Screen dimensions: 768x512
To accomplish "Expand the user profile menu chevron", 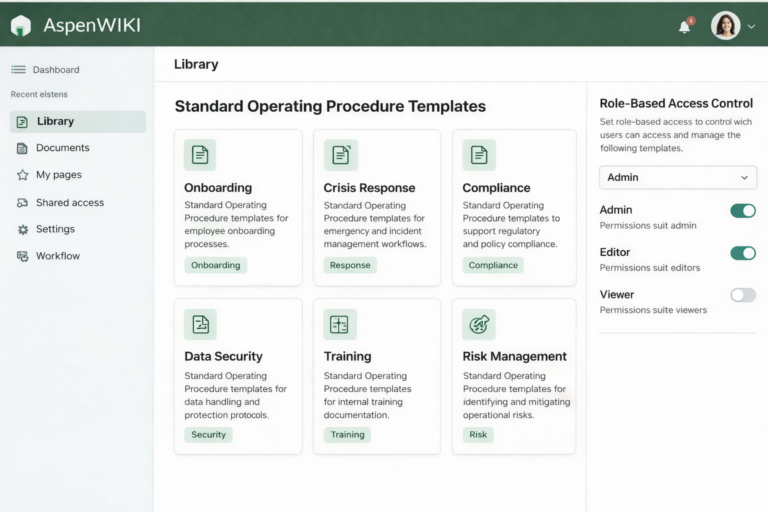I will click(752, 27).
